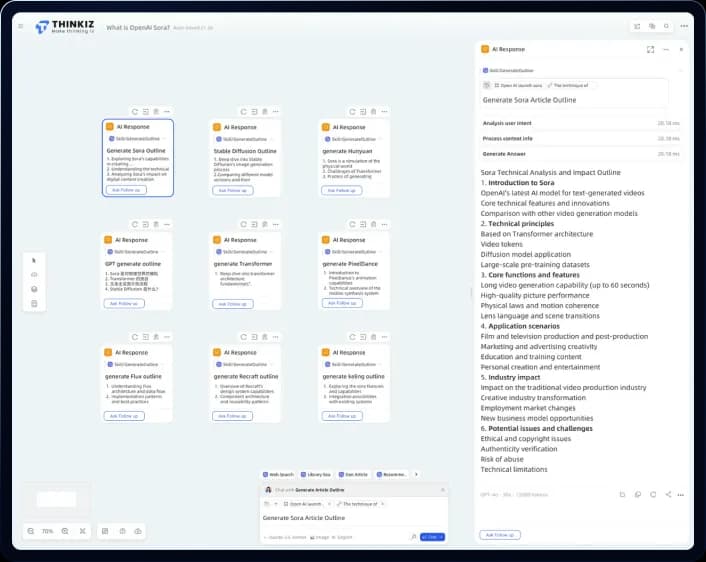Open more options above the Stable Diffusion Outline card
706x562 pixels.
coord(276,111)
